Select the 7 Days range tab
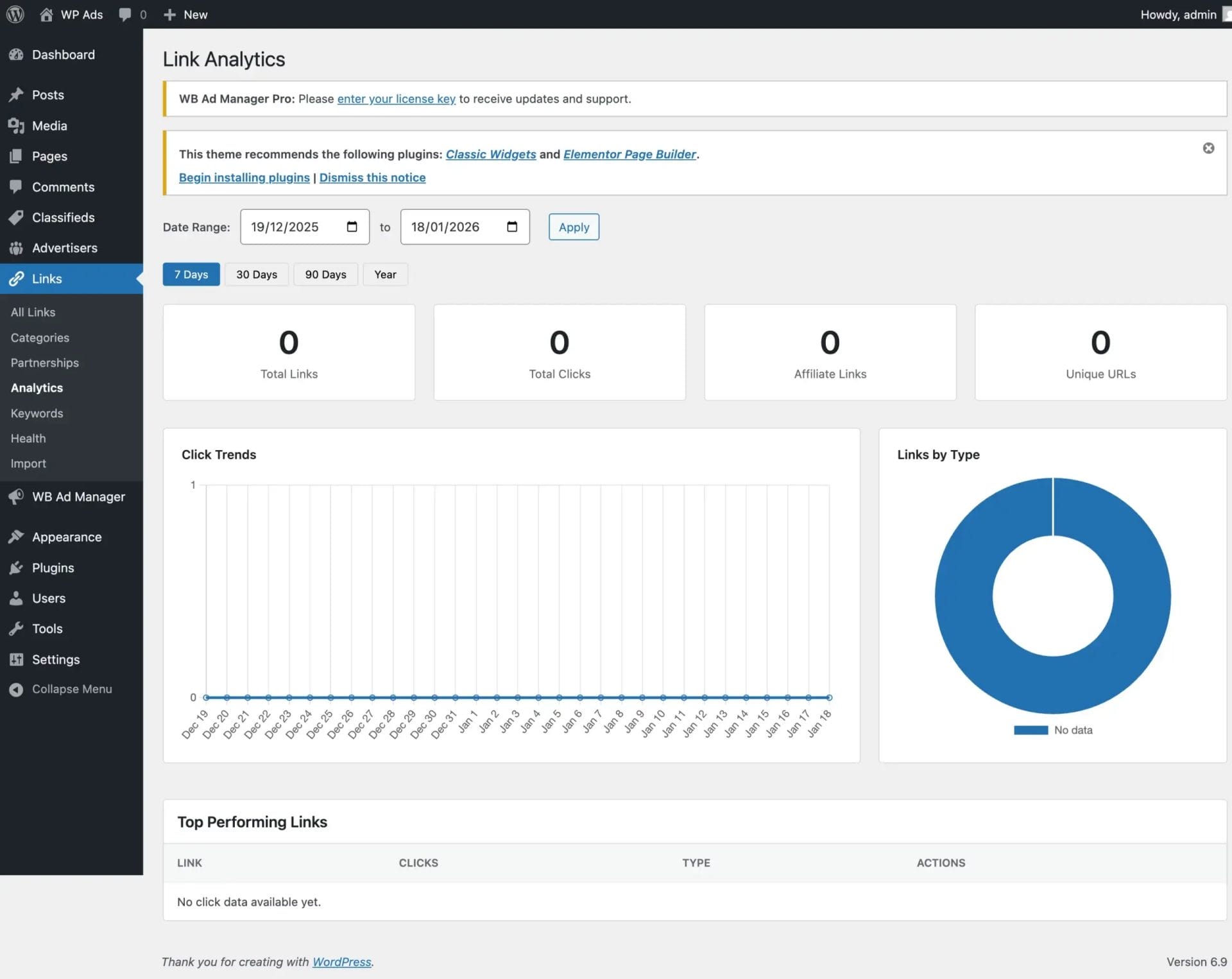This screenshot has height=979, width=1232. (191, 274)
